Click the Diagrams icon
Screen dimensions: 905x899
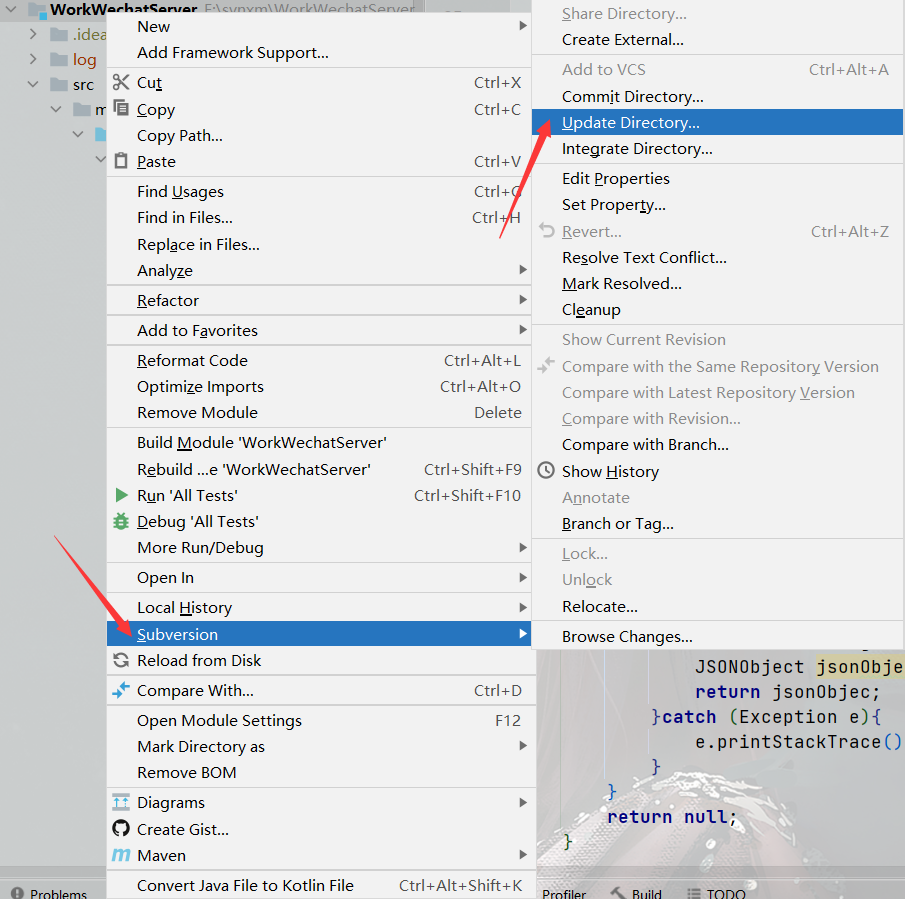click(121, 802)
